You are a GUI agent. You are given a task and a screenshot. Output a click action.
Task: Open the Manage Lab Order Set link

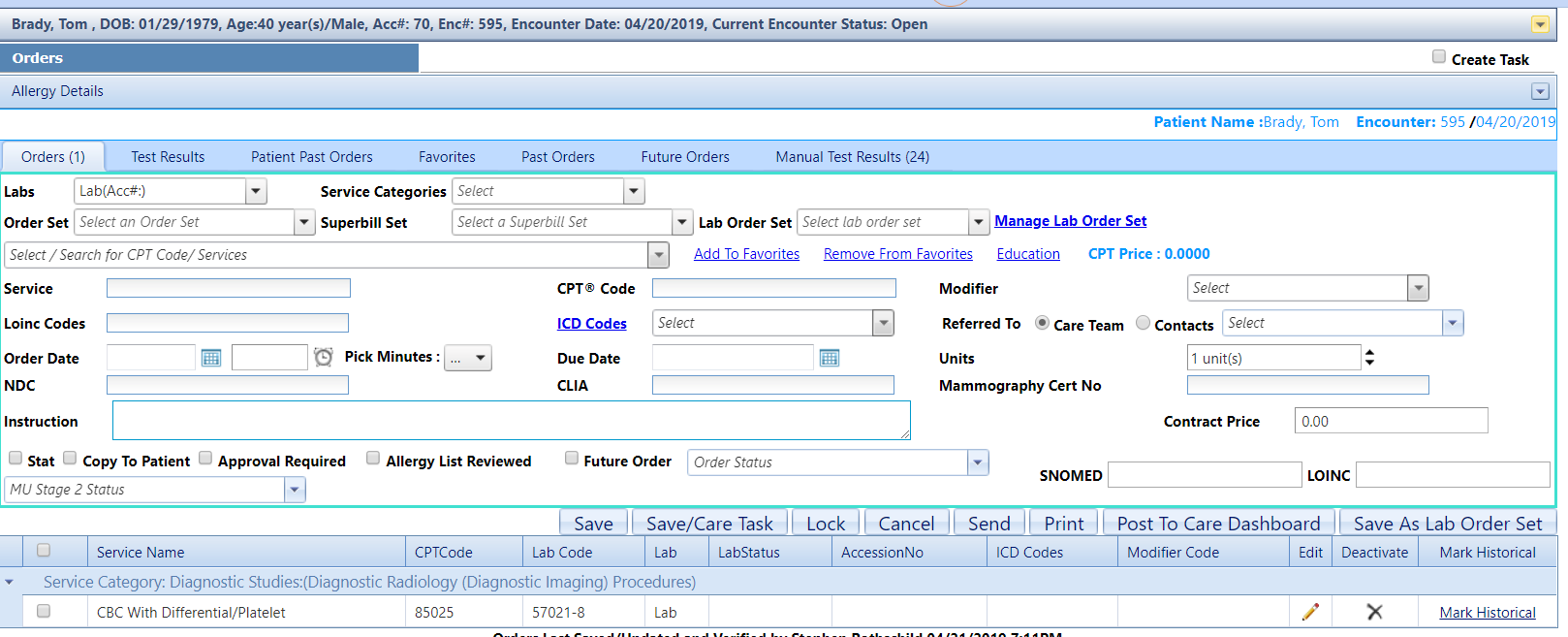pos(1070,221)
